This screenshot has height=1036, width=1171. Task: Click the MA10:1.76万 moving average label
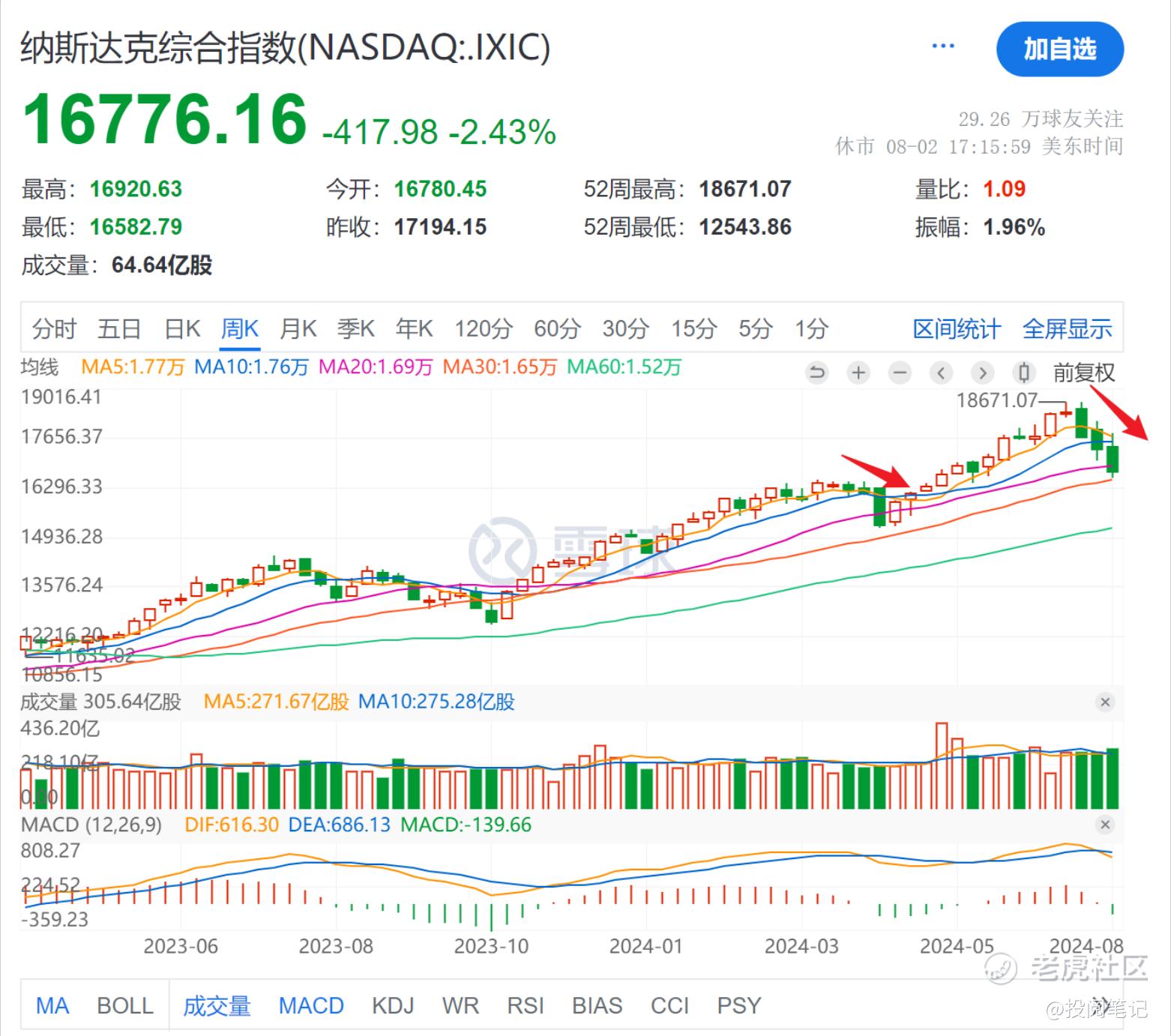pyautogui.click(x=251, y=367)
